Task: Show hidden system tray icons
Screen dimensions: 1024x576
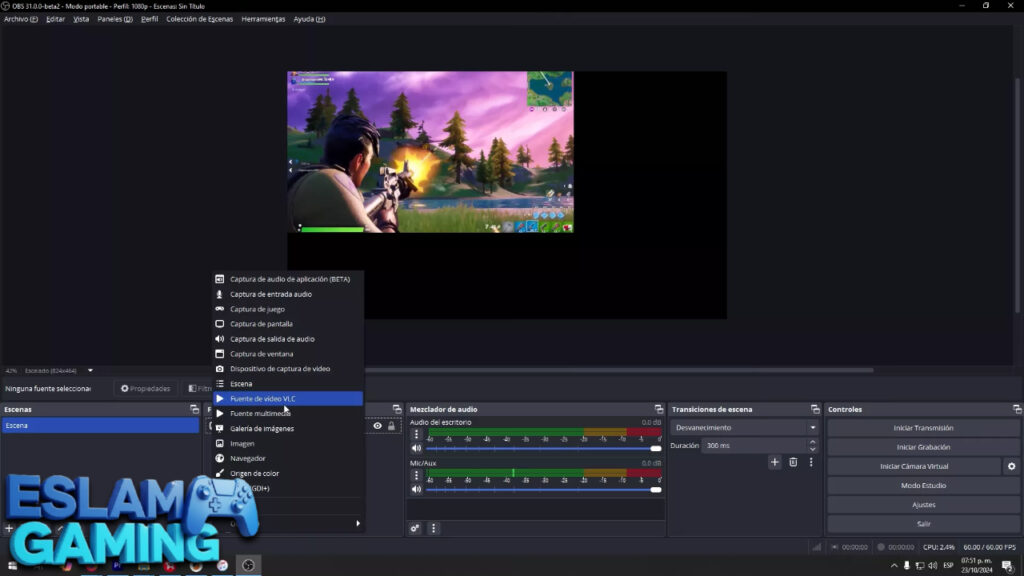Action: [894, 566]
